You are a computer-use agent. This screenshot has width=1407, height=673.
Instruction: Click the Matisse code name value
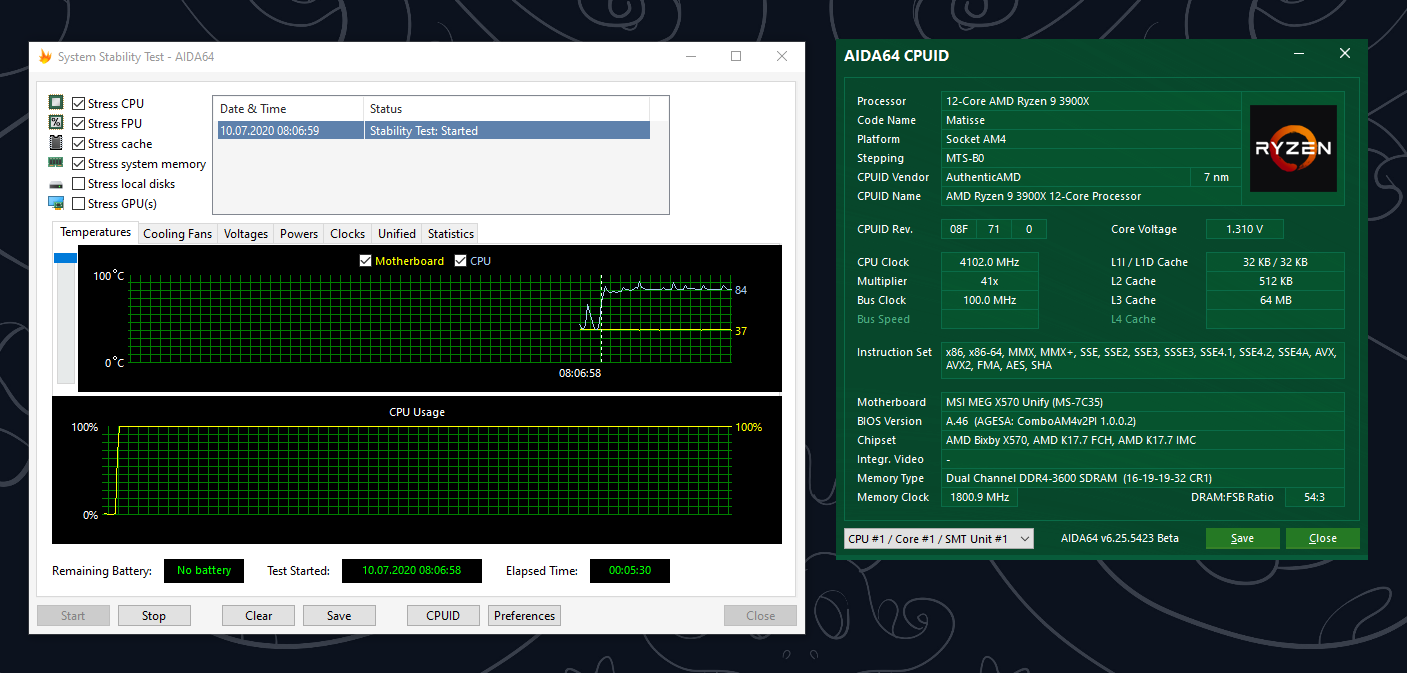coord(1091,120)
